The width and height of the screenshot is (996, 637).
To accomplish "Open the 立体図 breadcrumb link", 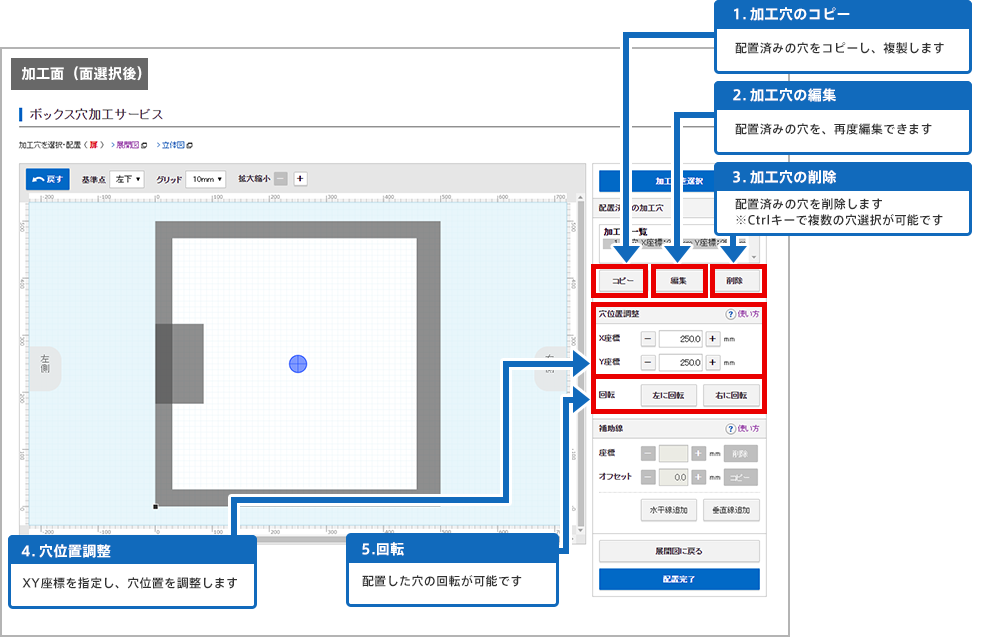I will (x=177, y=145).
